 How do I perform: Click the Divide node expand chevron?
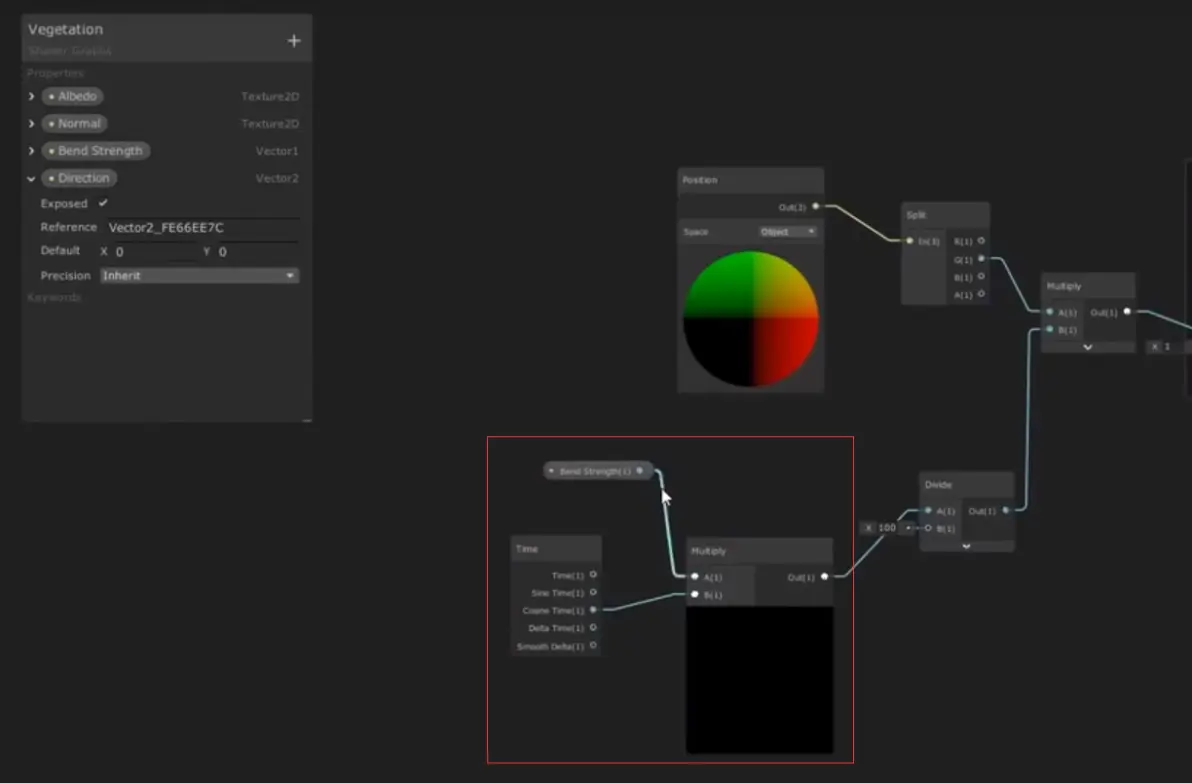coord(966,546)
